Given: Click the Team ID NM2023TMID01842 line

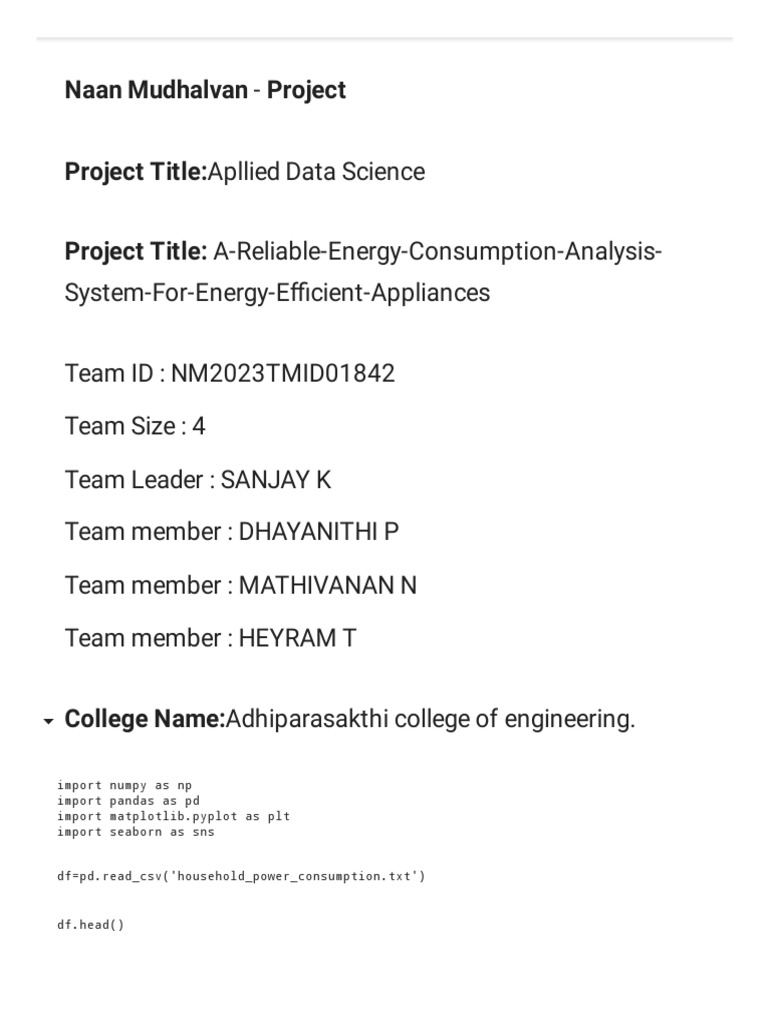Looking at the screenshot, I should point(230,374).
